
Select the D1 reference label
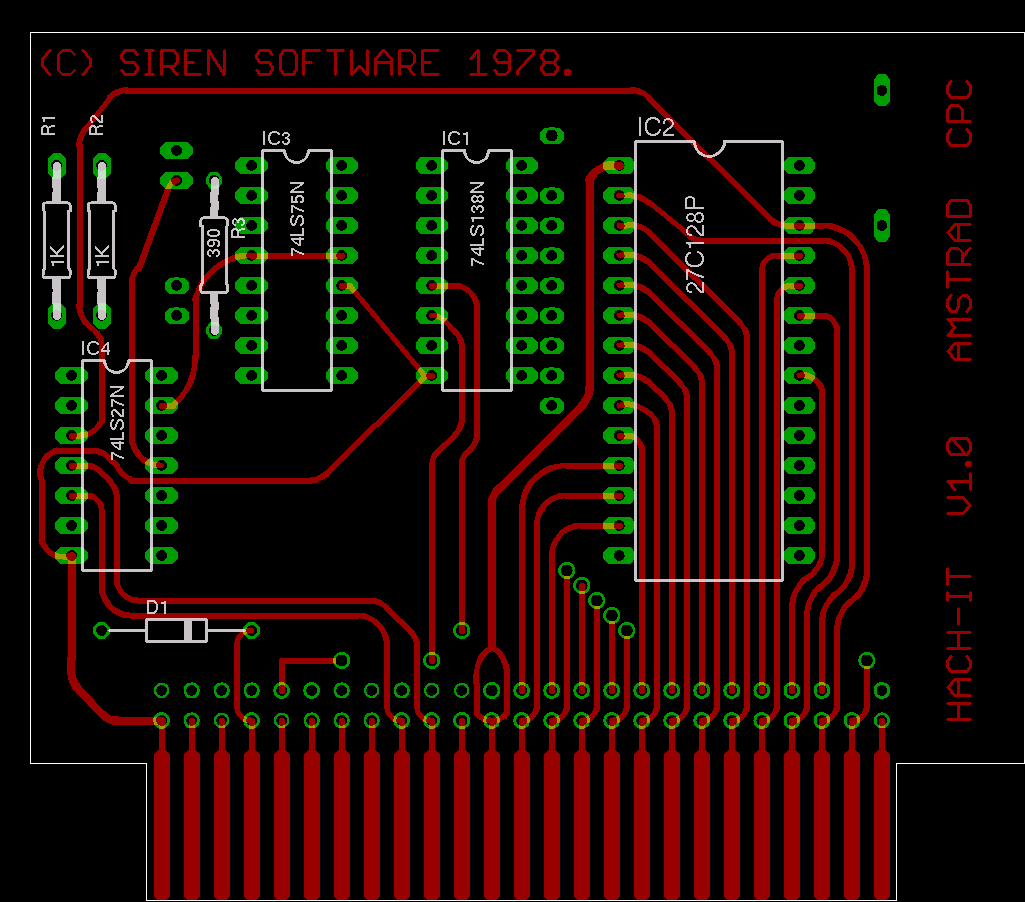click(x=157, y=607)
